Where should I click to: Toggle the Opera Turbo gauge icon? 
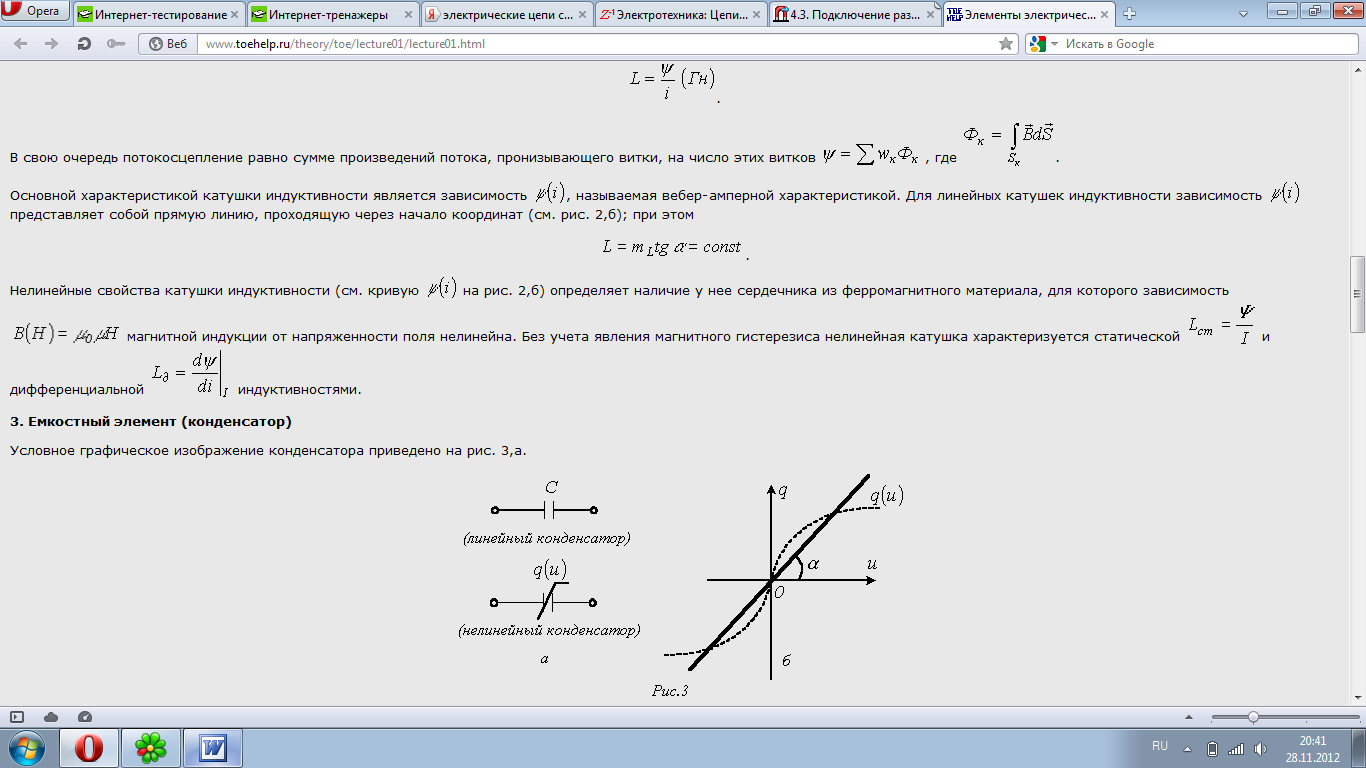(x=84, y=717)
